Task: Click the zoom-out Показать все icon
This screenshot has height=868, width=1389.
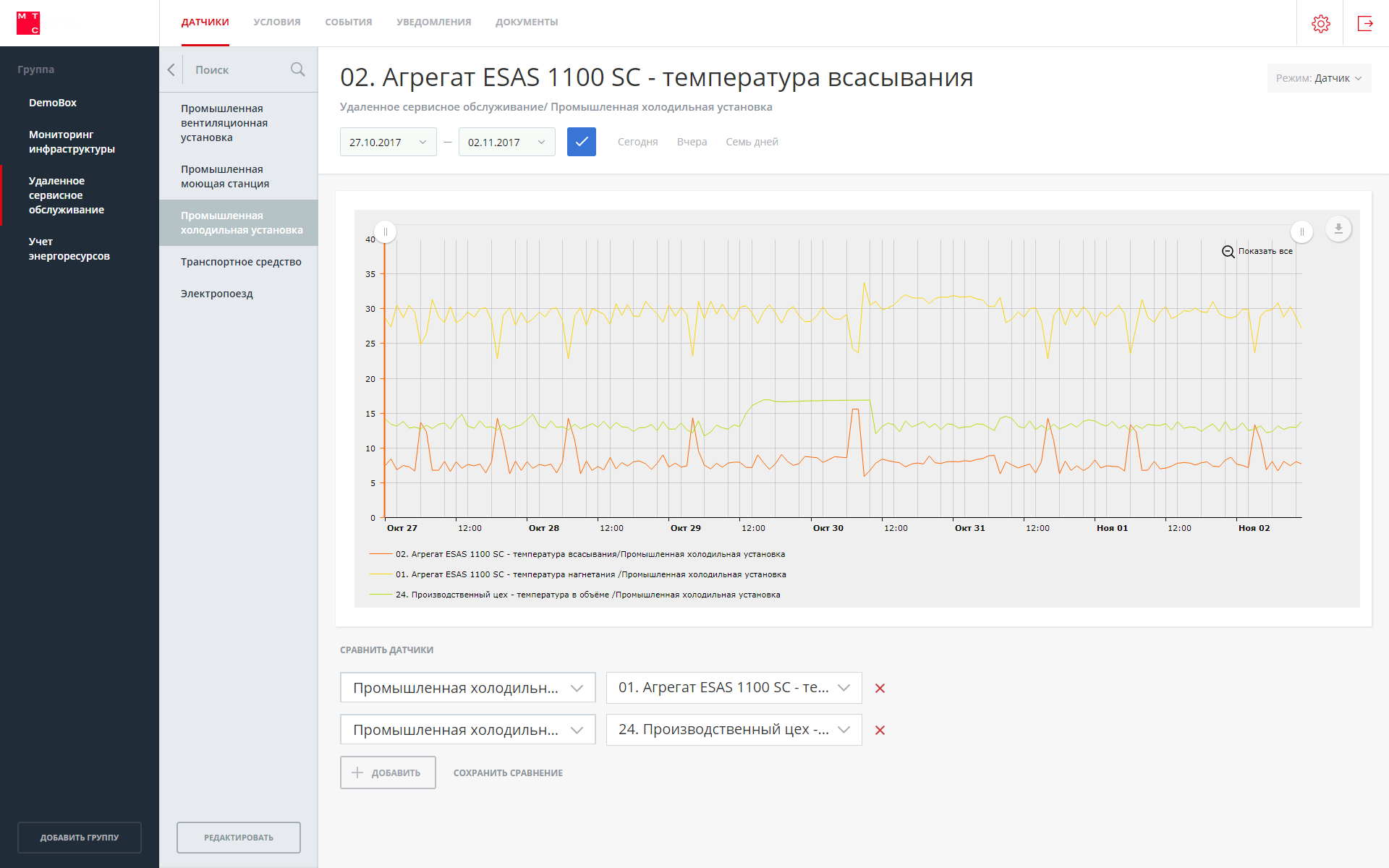Action: [x=1228, y=252]
